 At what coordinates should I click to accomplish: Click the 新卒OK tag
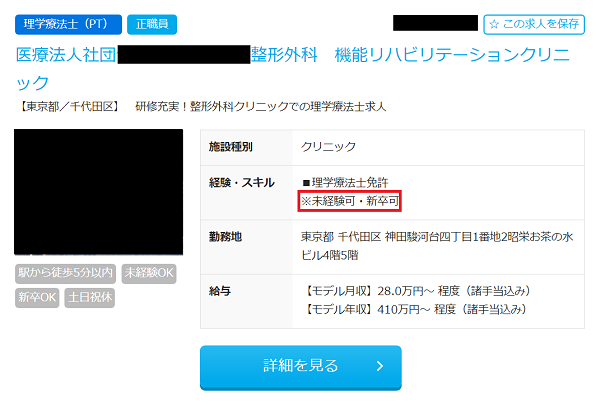(x=37, y=297)
